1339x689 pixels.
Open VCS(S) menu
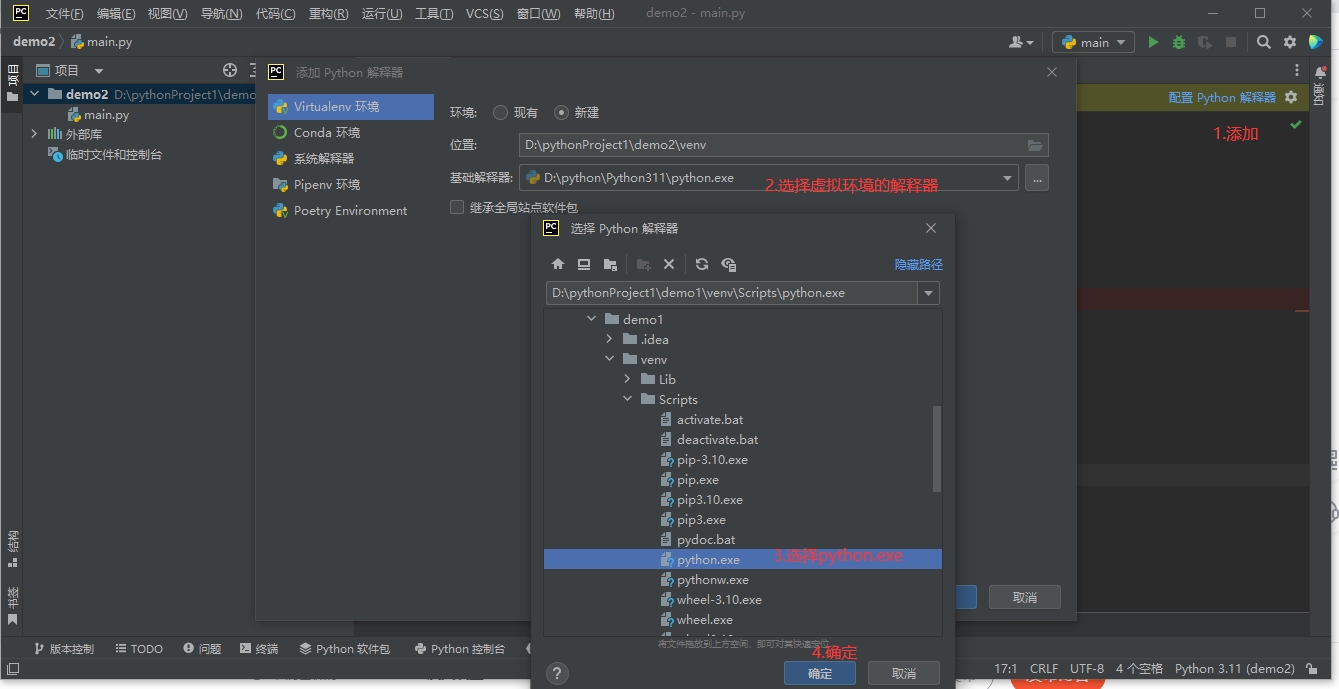[x=486, y=14]
